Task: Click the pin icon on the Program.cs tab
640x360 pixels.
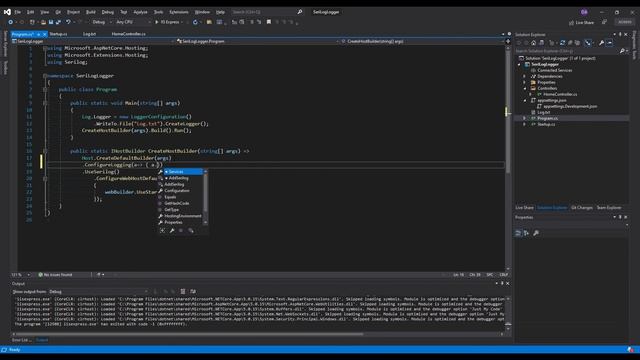Action: coord(39,34)
